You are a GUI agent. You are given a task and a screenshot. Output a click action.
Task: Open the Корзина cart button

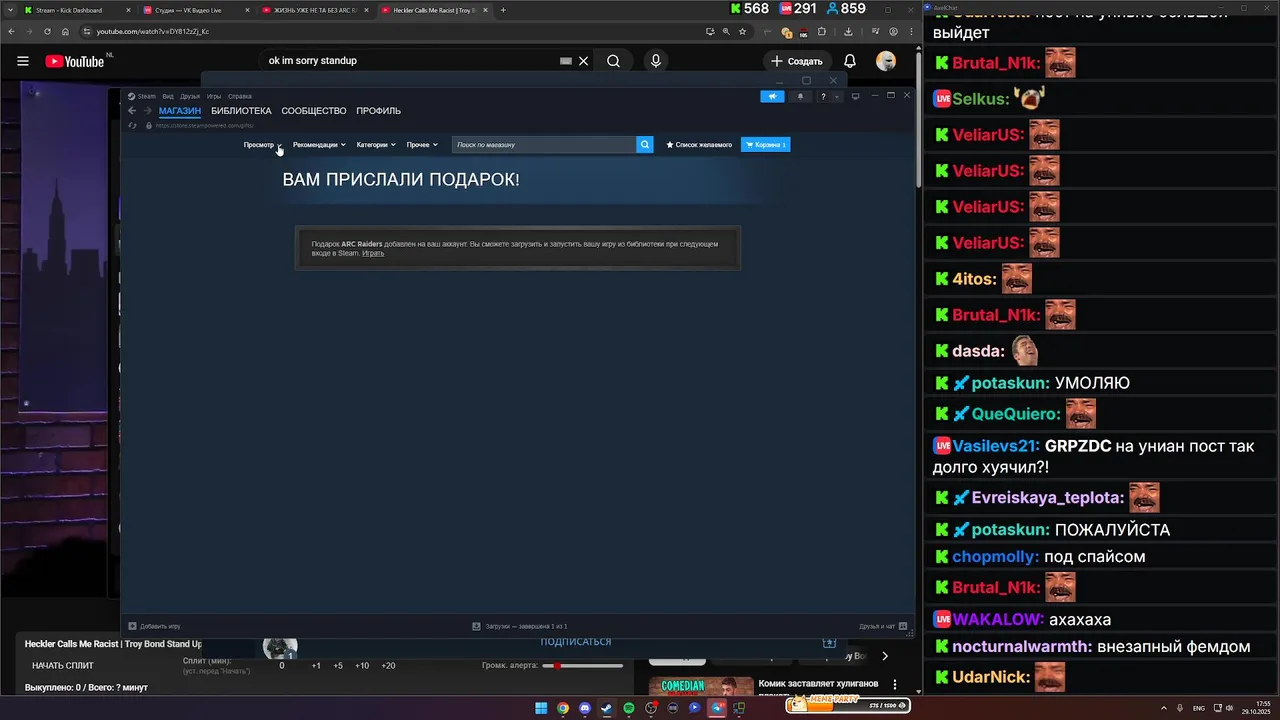tap(766, 145)
